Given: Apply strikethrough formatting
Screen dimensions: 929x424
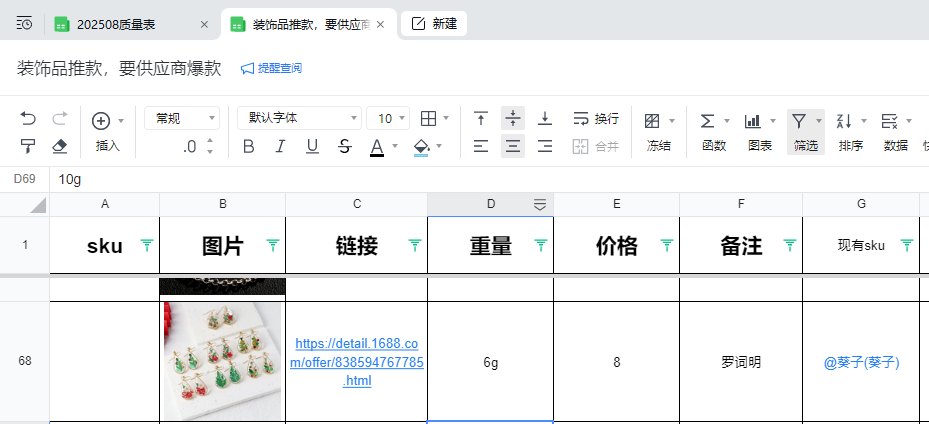Looking at the screenshot, I should click(x=345, y=147).
